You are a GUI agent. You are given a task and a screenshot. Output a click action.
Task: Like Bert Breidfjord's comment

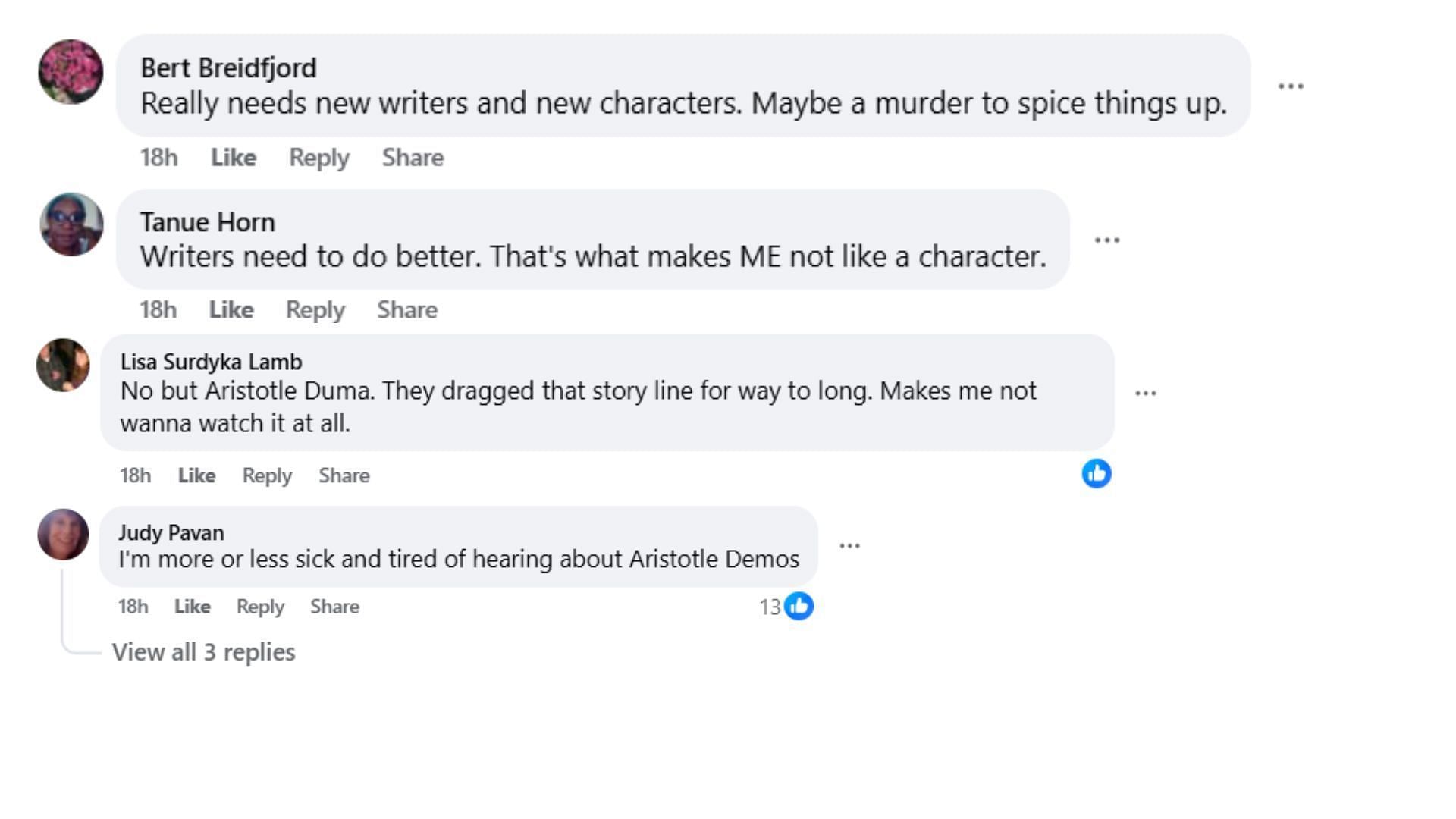click(x=234, y=158)
